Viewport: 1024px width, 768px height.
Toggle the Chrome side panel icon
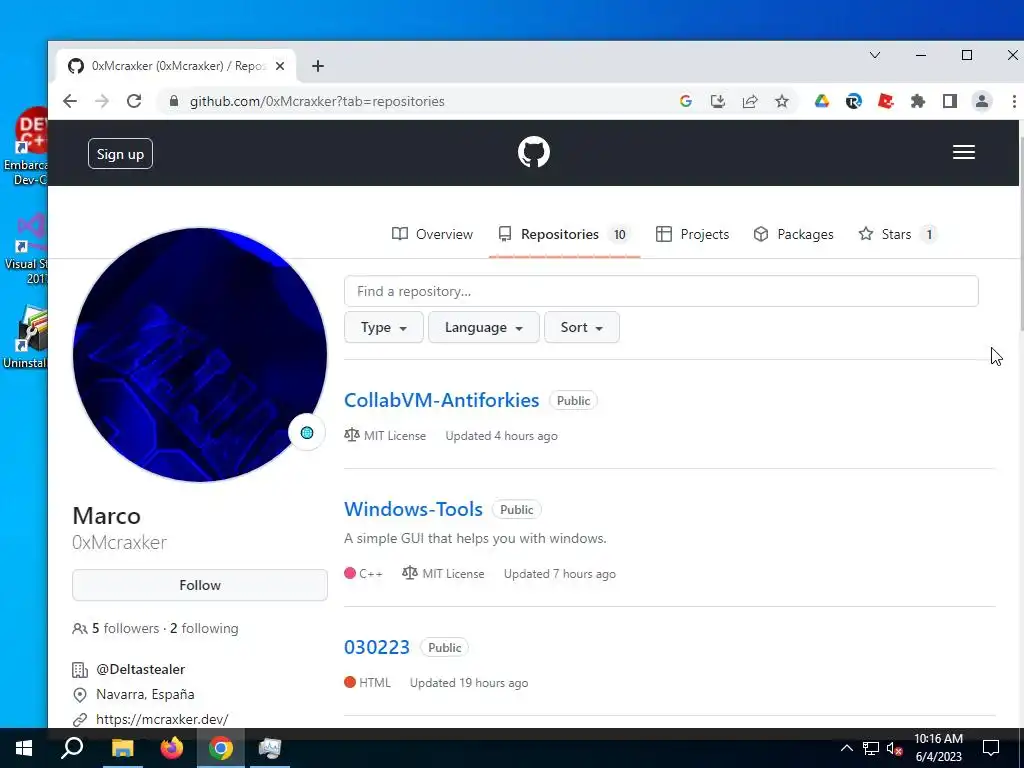click(950, 101)
